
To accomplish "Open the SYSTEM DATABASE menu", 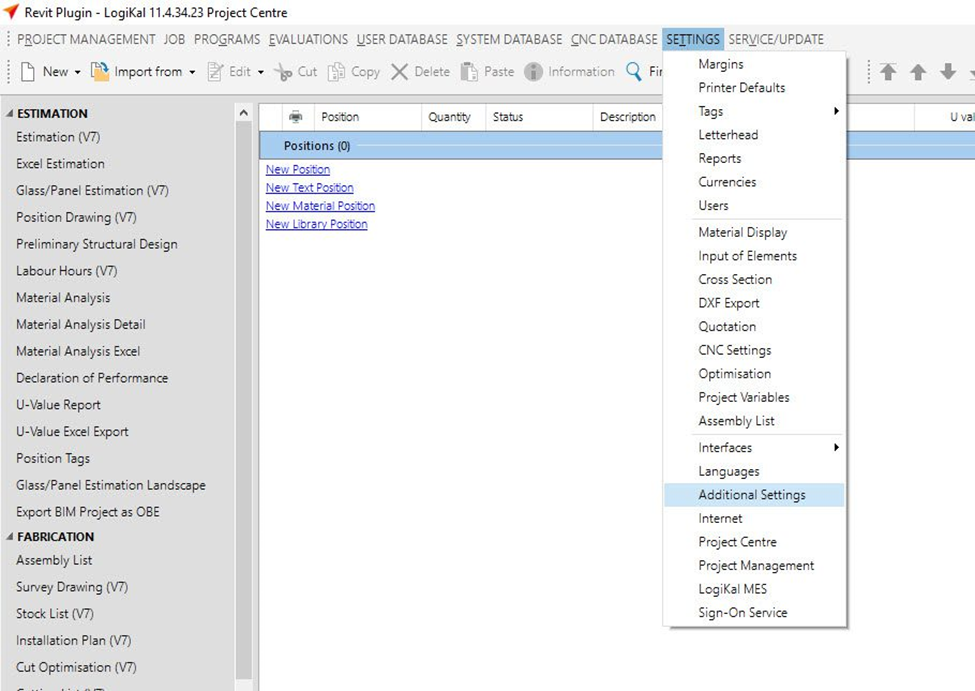I will point(509,40).
